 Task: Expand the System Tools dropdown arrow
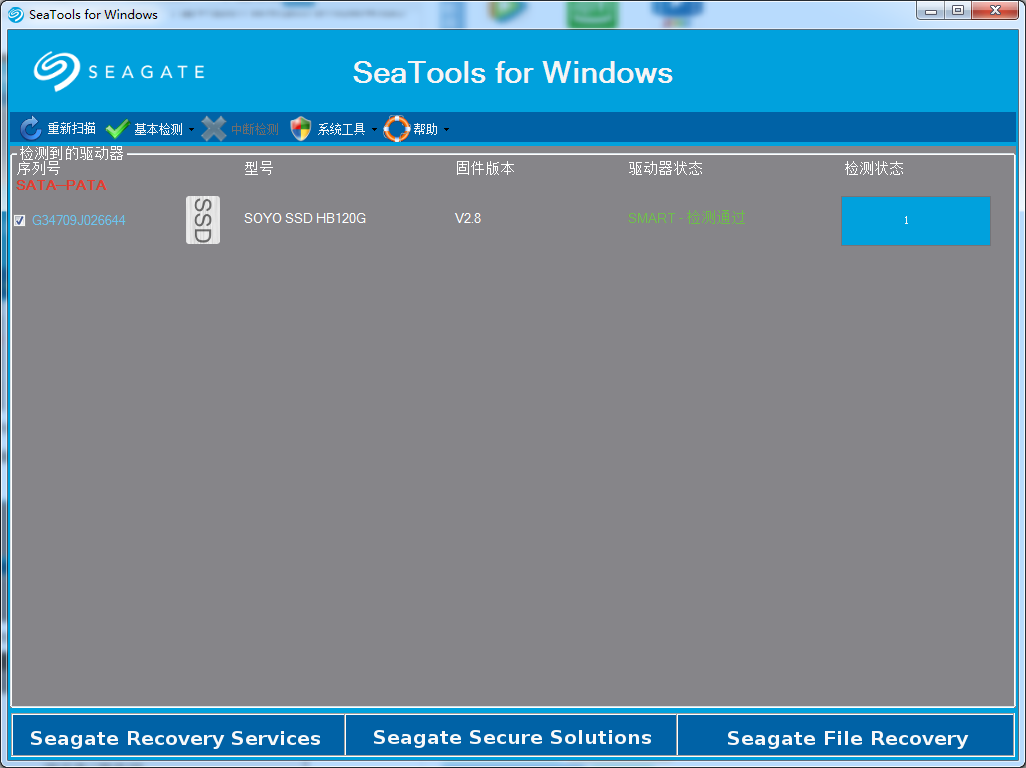[x=377, y=128]
